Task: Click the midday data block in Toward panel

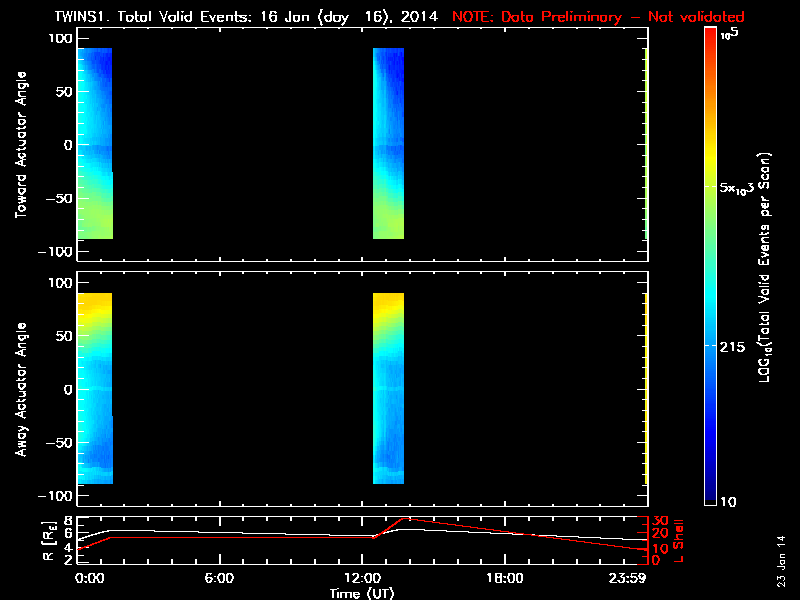Action: (x=388, y=143)
